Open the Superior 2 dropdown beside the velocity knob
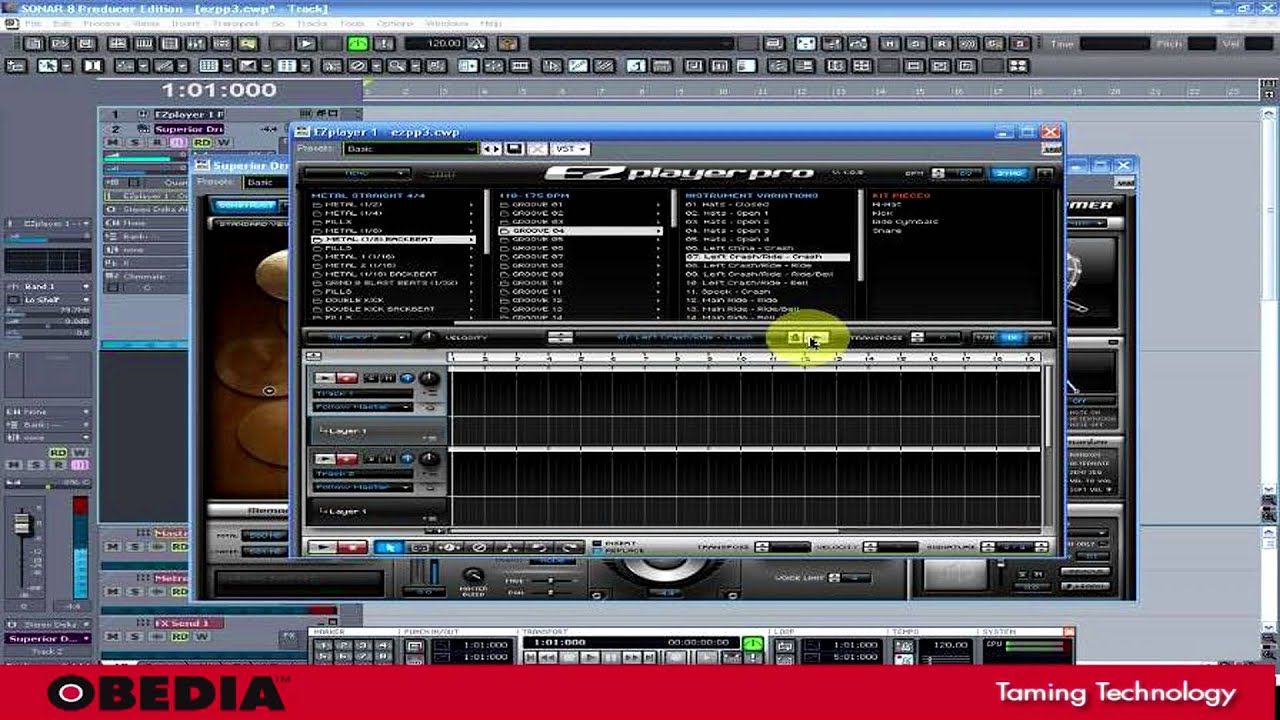 pos(360,338)
